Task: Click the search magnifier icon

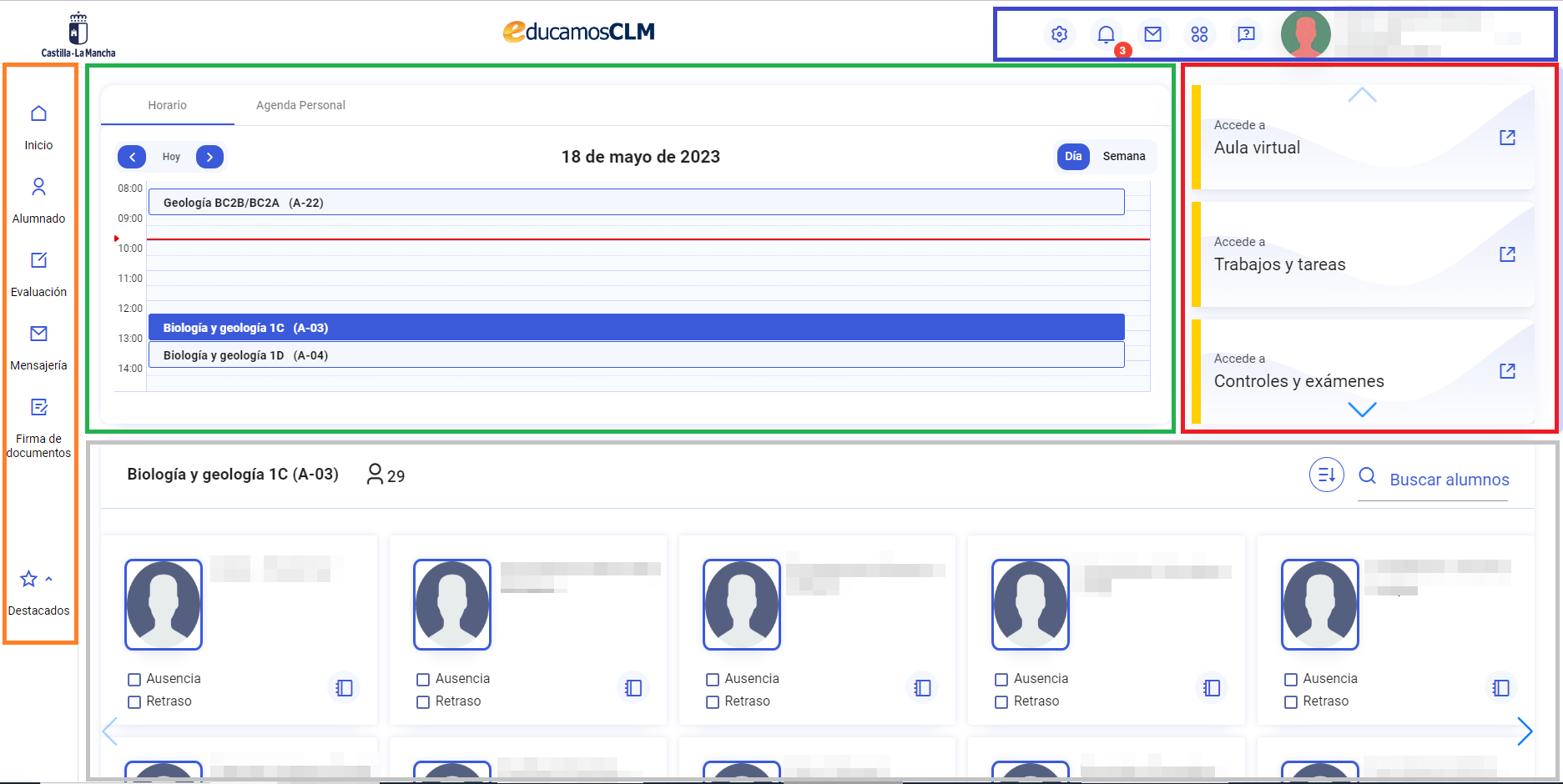Action: (x=1367, y=476)
